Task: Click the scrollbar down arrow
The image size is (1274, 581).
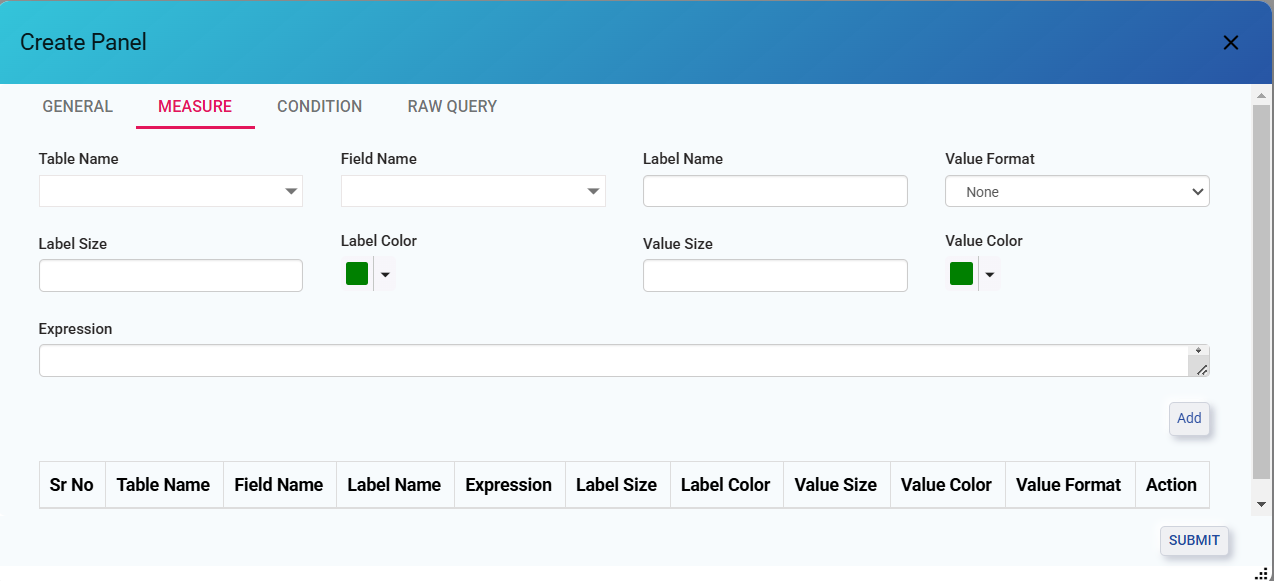Action: 1261,504
